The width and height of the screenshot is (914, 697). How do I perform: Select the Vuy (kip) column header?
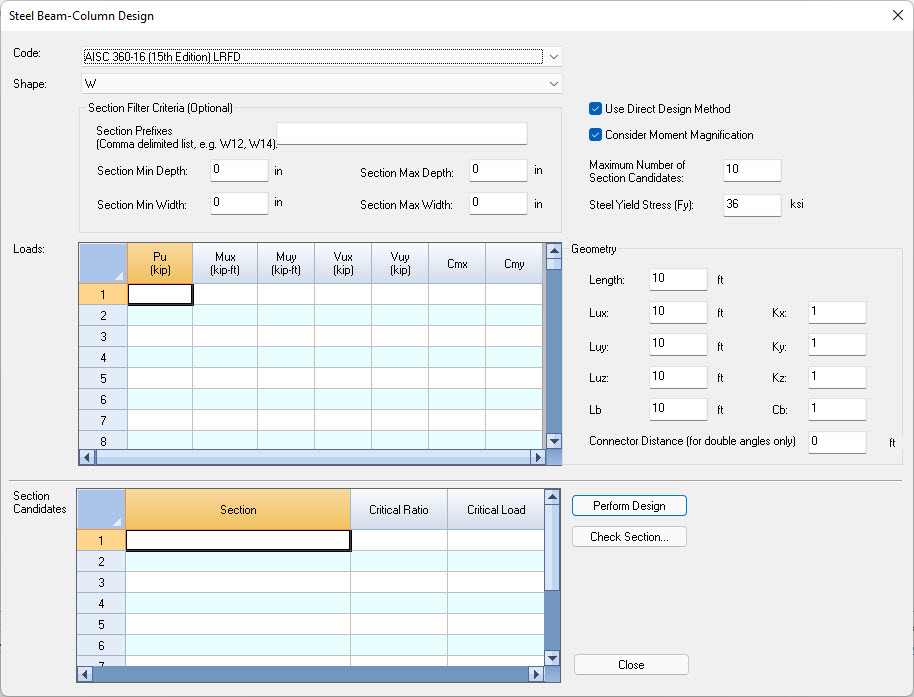point(400,263)
